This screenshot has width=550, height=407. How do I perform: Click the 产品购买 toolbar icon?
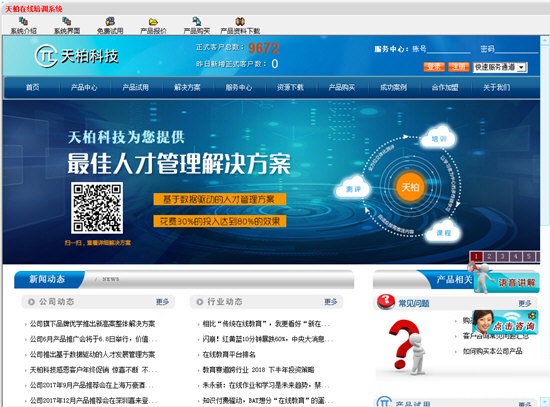(x=197, y=21)
